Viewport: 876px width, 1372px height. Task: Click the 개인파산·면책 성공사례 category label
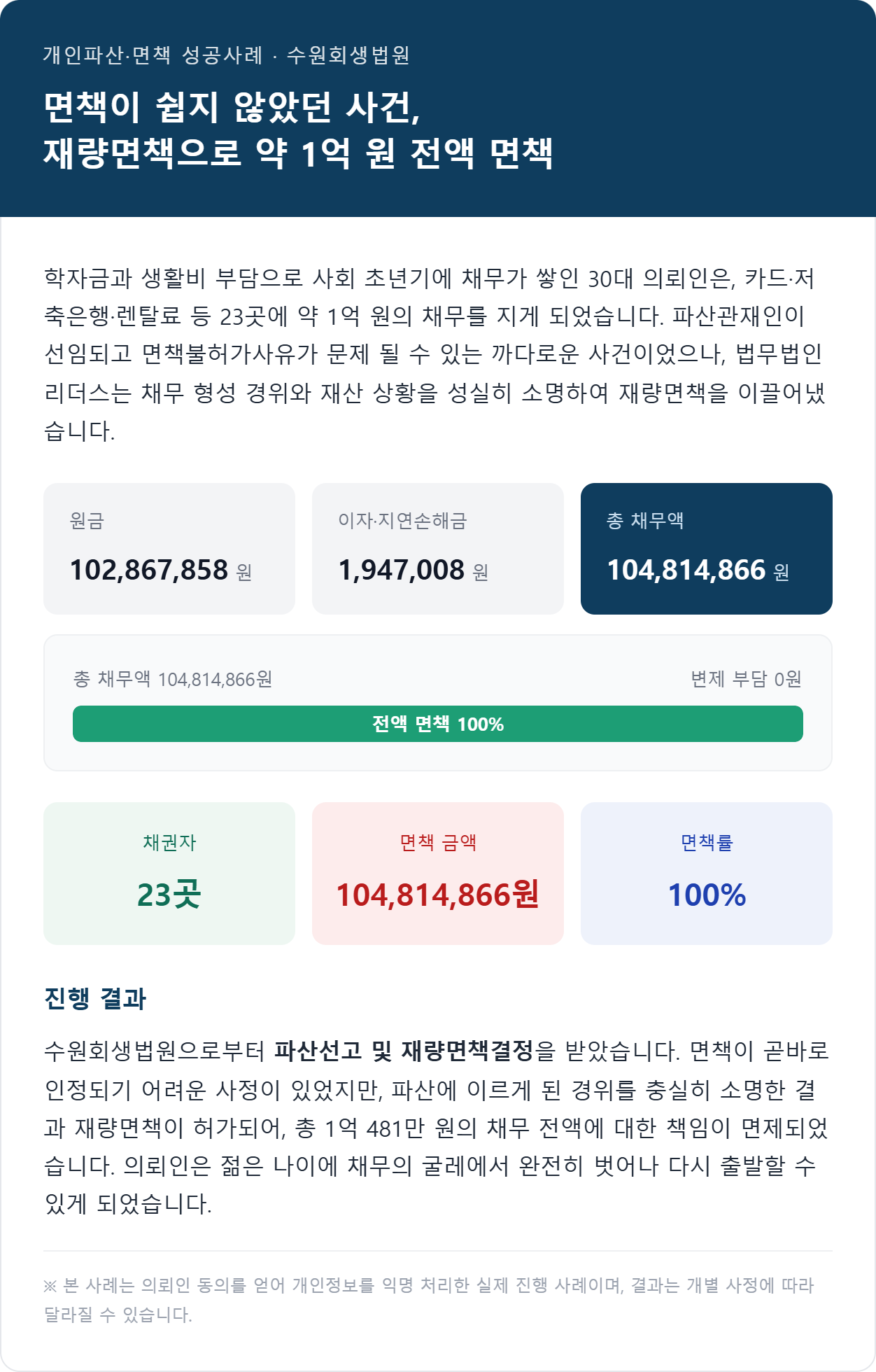153,55
